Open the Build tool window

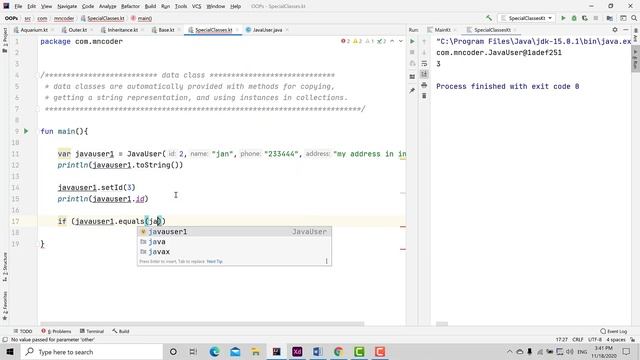tap(121, 331)
